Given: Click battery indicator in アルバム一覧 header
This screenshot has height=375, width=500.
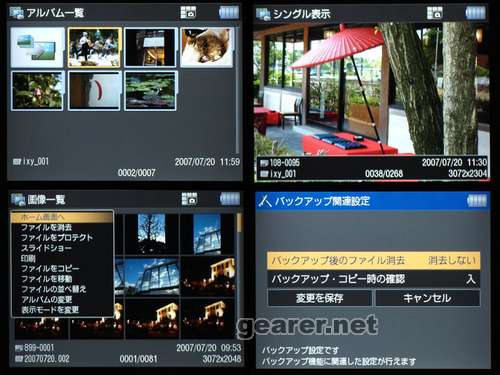Looking at the screenshot, I should pos(229,13).
